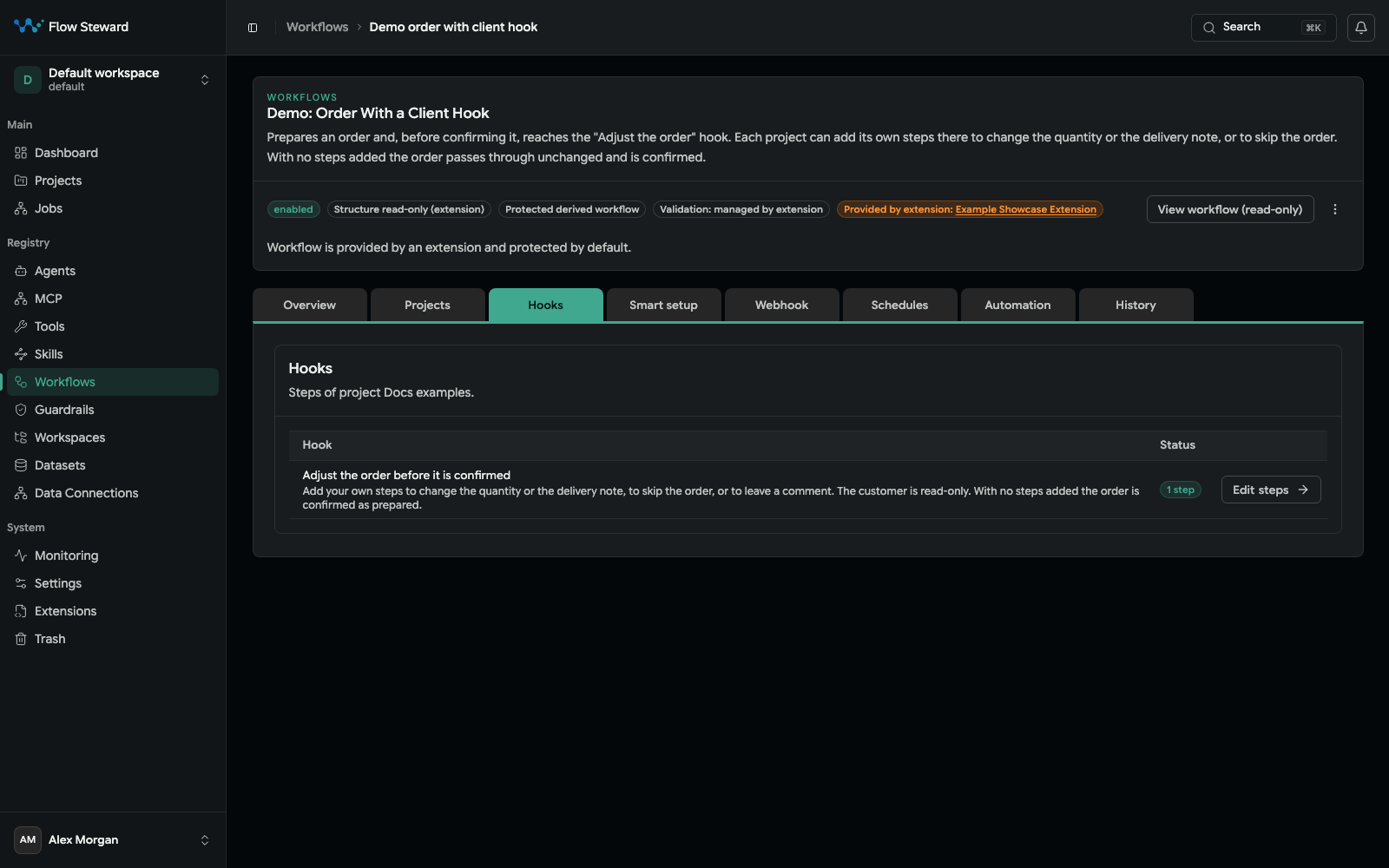Open the Webhook tab
Viewport: 1389px width, 868px height.
pos(781,305)
